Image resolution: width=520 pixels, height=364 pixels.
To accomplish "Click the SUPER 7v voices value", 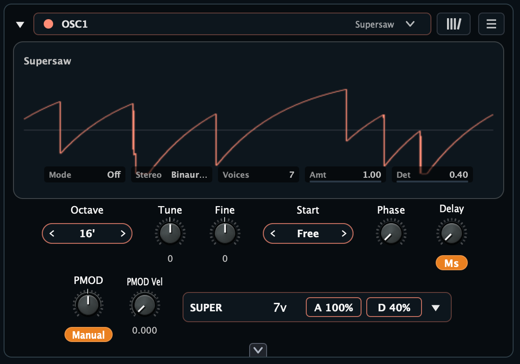I will (280, 307).
